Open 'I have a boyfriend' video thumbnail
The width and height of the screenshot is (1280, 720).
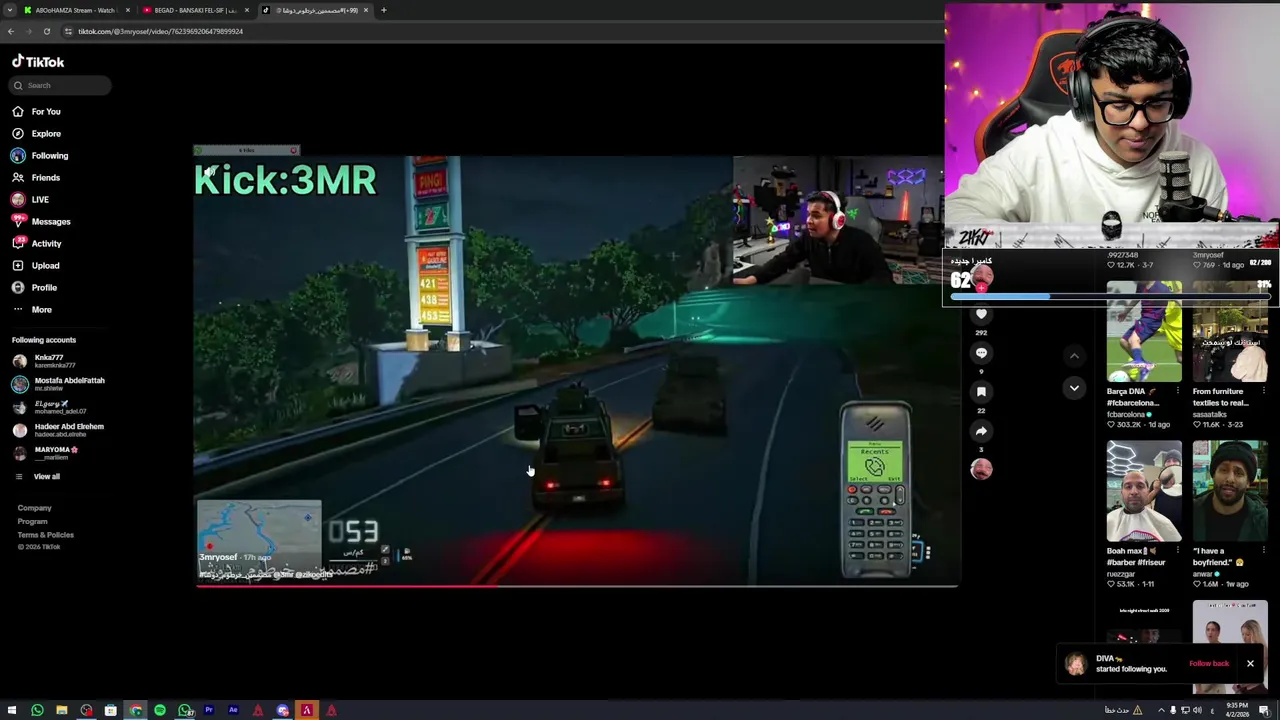1230,491
